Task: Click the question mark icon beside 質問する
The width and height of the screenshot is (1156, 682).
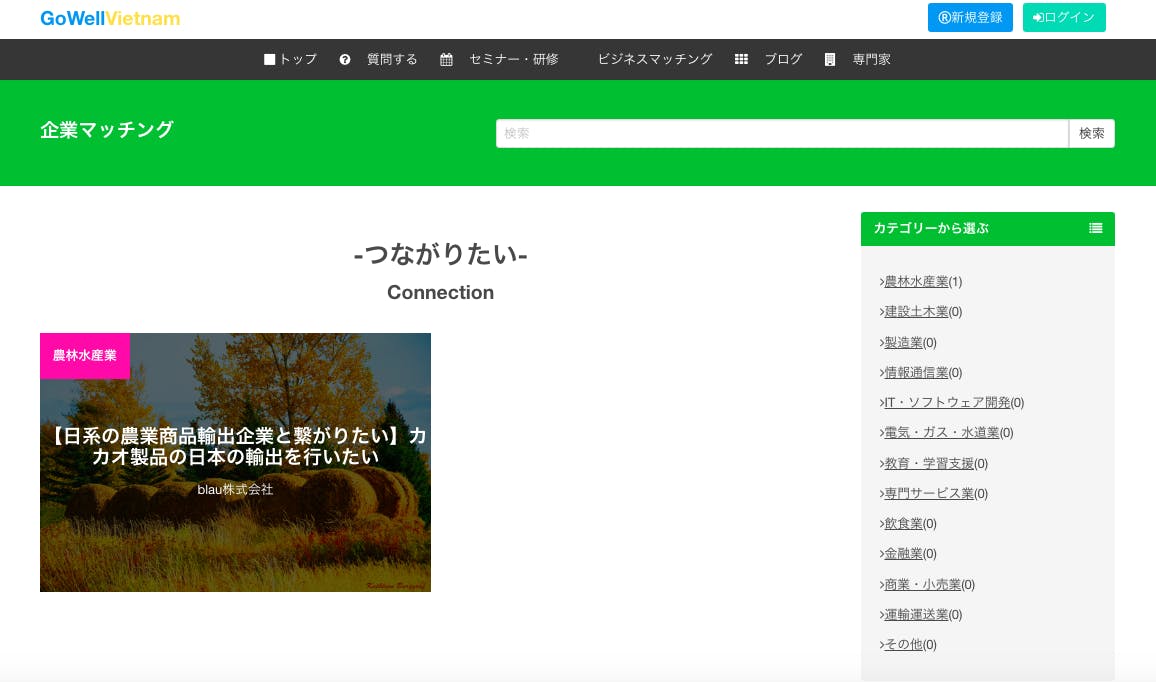Action: pyautogui.click(x=345, y=60)
